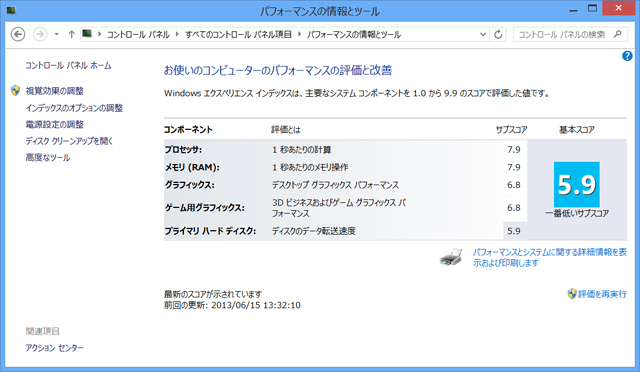640x372 pixels.
Task: Click the control panel icon in address bar
Action: click(87, 34)
